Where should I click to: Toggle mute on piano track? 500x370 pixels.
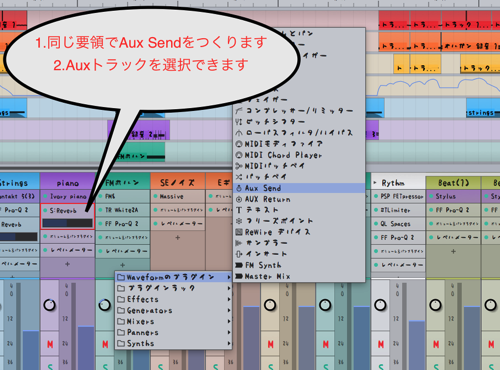(50, 344)
